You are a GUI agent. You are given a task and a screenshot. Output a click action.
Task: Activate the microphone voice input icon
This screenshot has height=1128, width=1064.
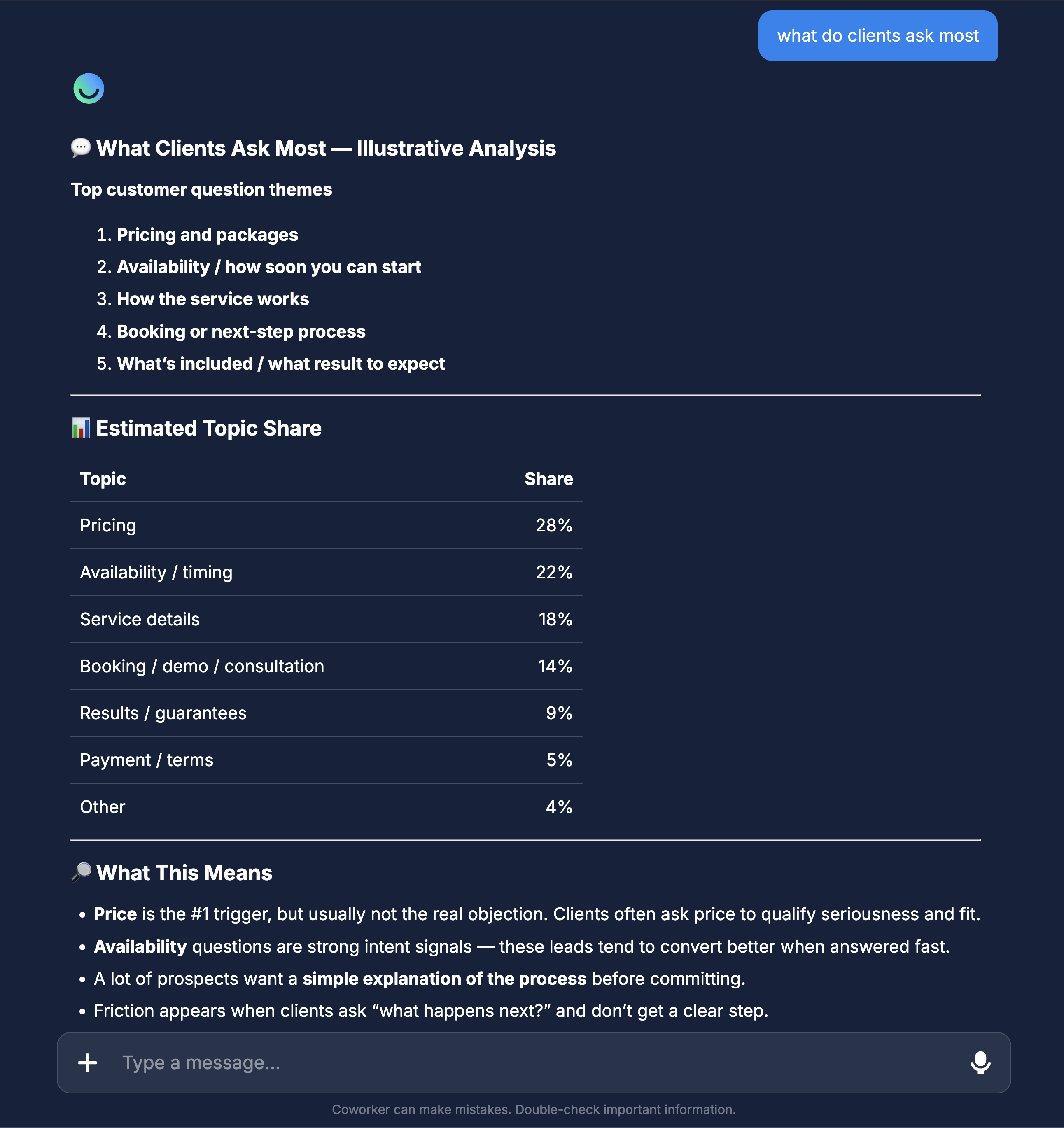pyautogui.click(x=980, y=1063)
